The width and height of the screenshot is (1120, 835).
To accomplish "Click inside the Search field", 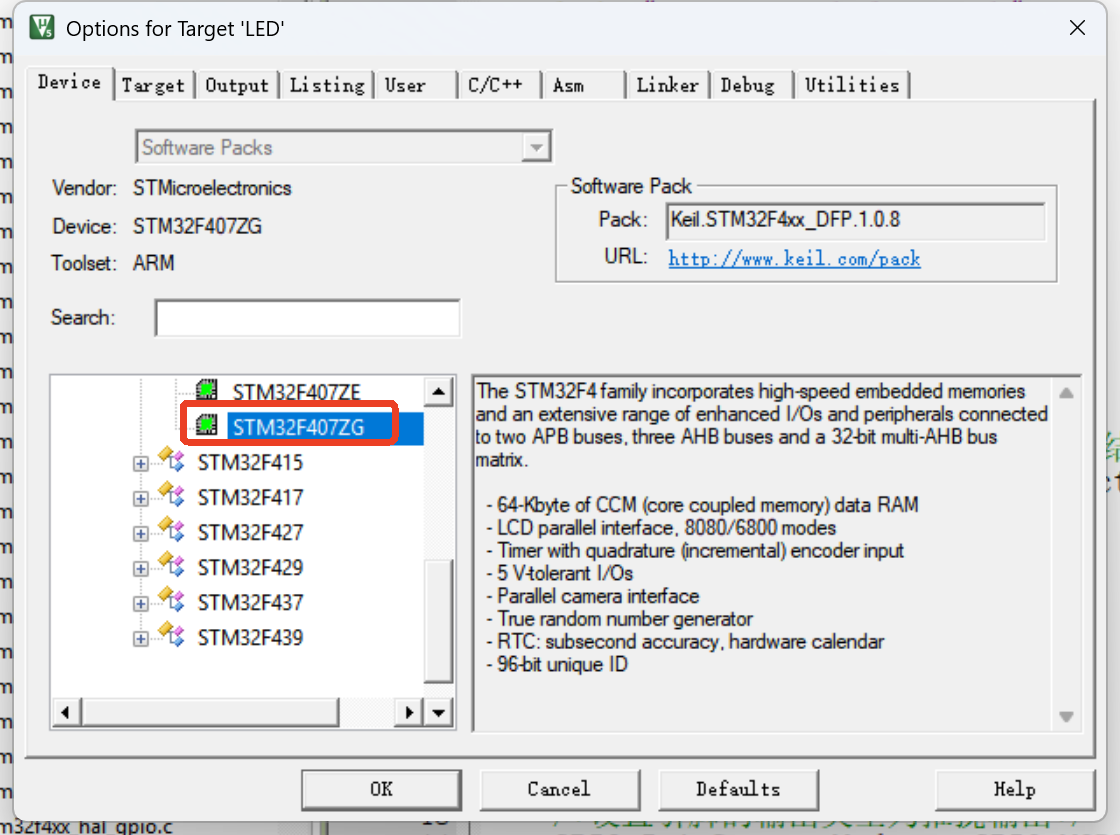I will click(x=307, y=318).
